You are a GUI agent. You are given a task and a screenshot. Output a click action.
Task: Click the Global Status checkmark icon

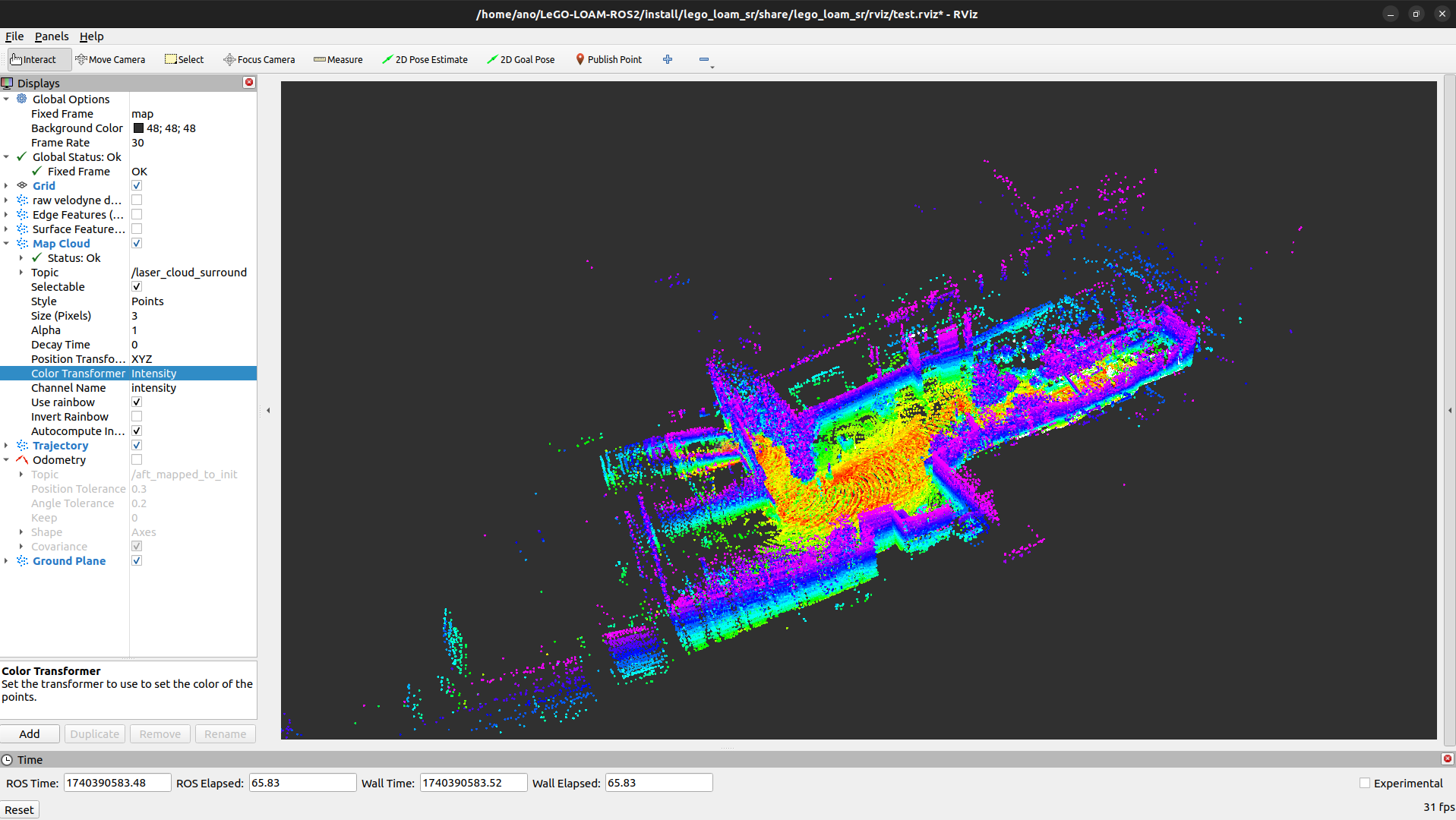tap(22, 156)
